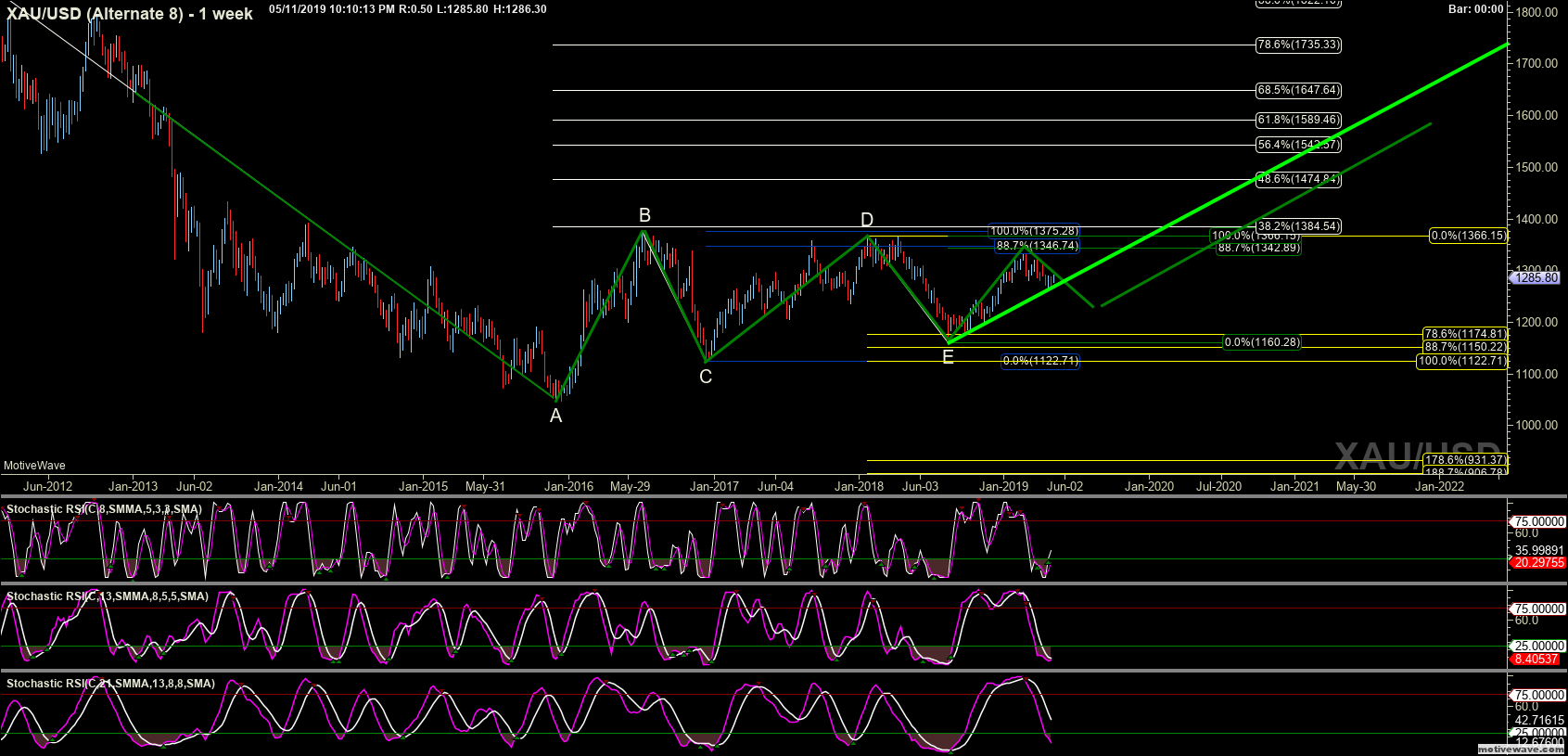
Task: Select wave label D on the chart
Action: click(867, 220)
